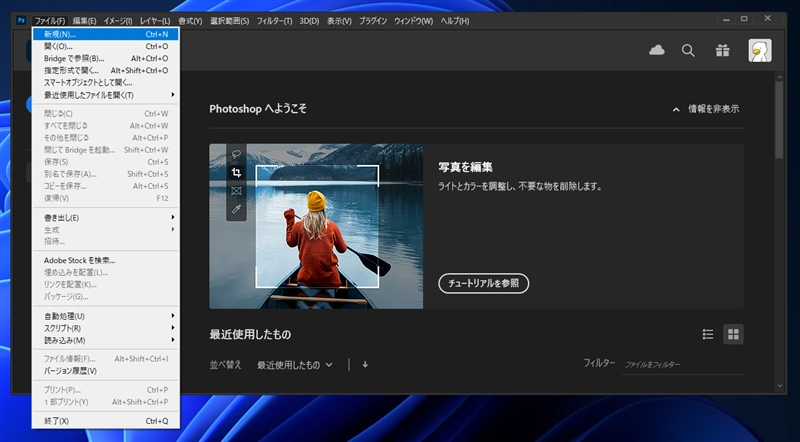Click the Photoshop へようこそ heading

point(258,109)
